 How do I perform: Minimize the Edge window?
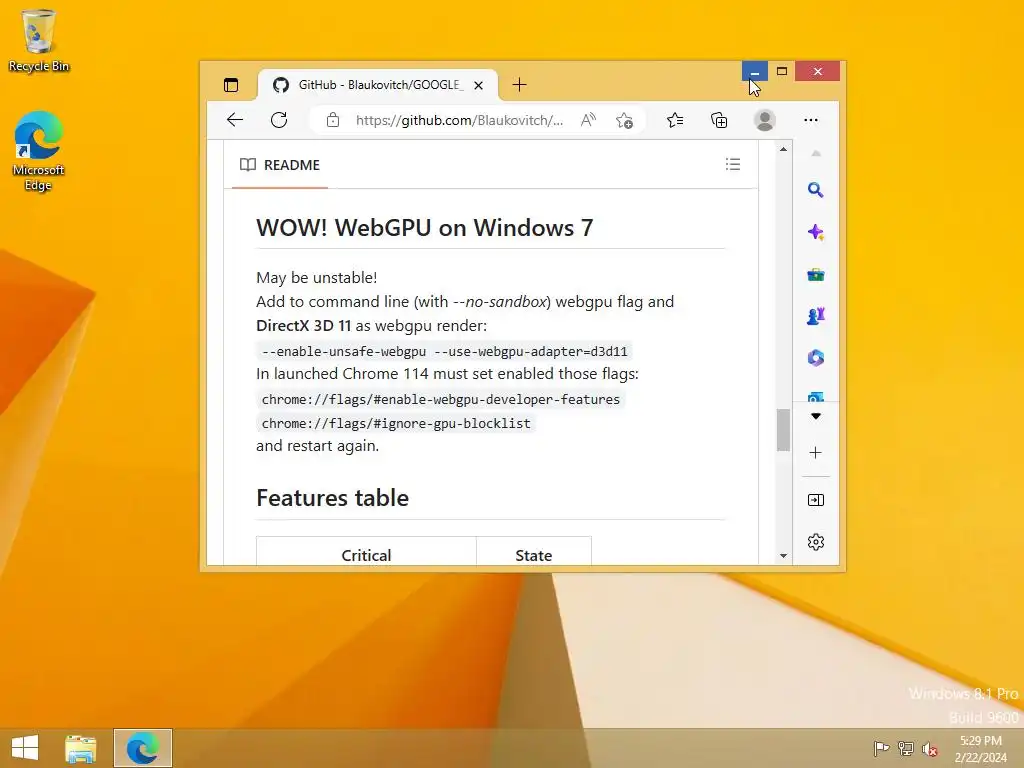(754, 71)
